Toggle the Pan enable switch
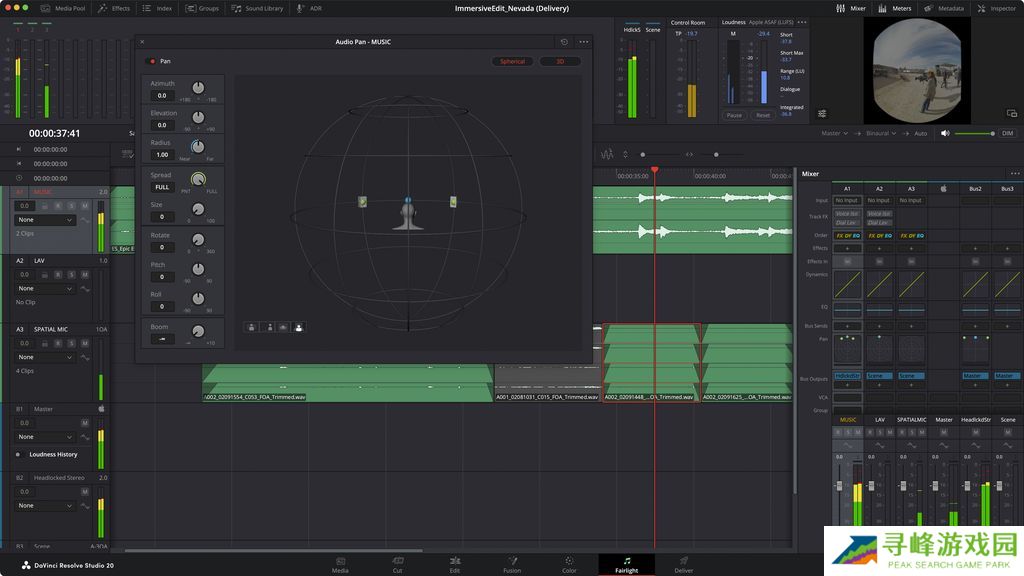1024x576 pixels. click(152, 61)
